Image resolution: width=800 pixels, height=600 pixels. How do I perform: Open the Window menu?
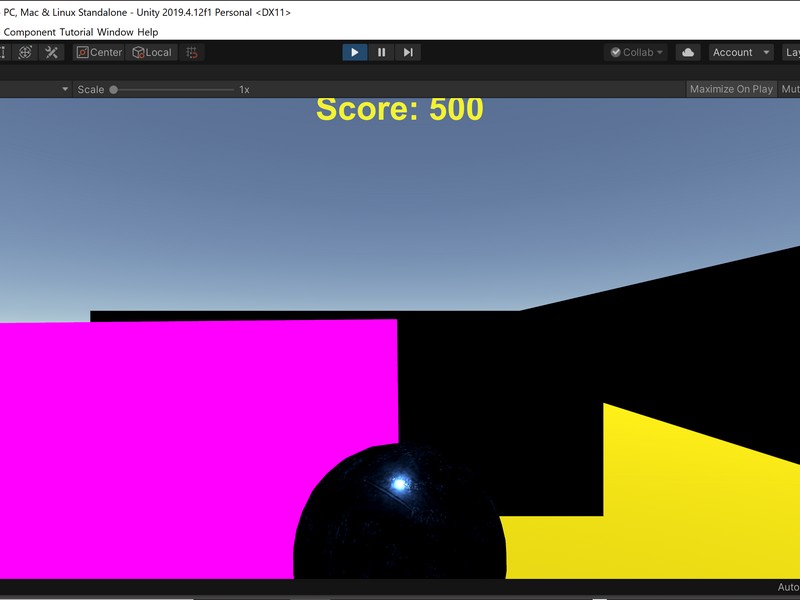click(115, 31)
